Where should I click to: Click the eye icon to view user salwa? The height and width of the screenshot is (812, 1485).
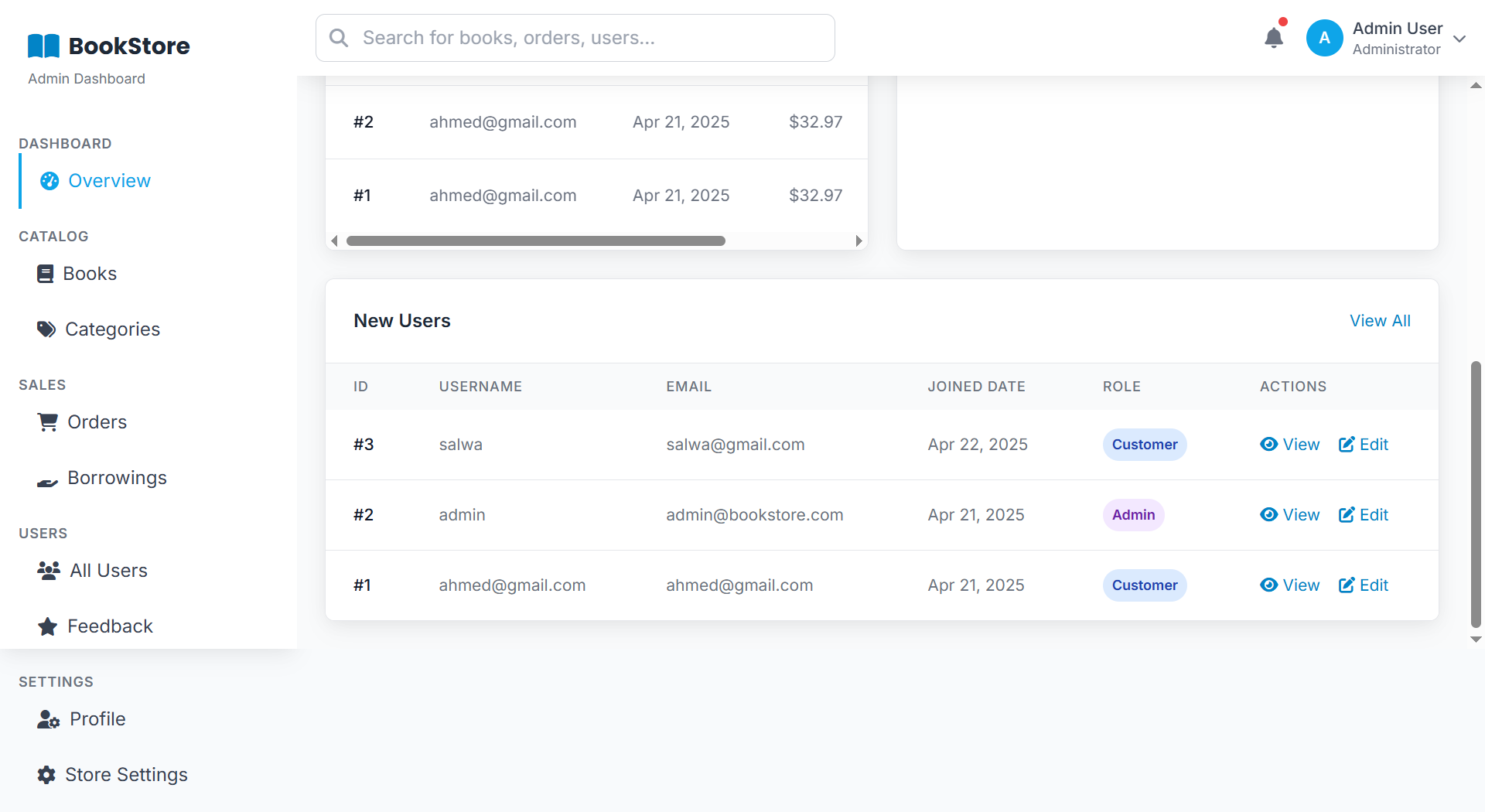[x=1268, y=444]
